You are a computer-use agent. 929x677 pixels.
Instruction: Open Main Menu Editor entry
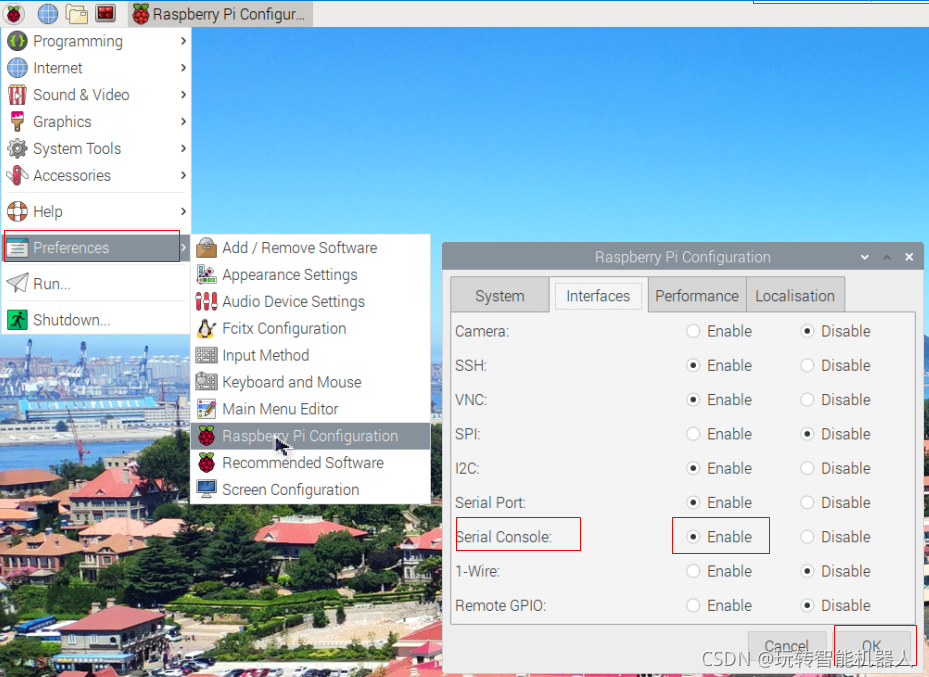(310, 409)
